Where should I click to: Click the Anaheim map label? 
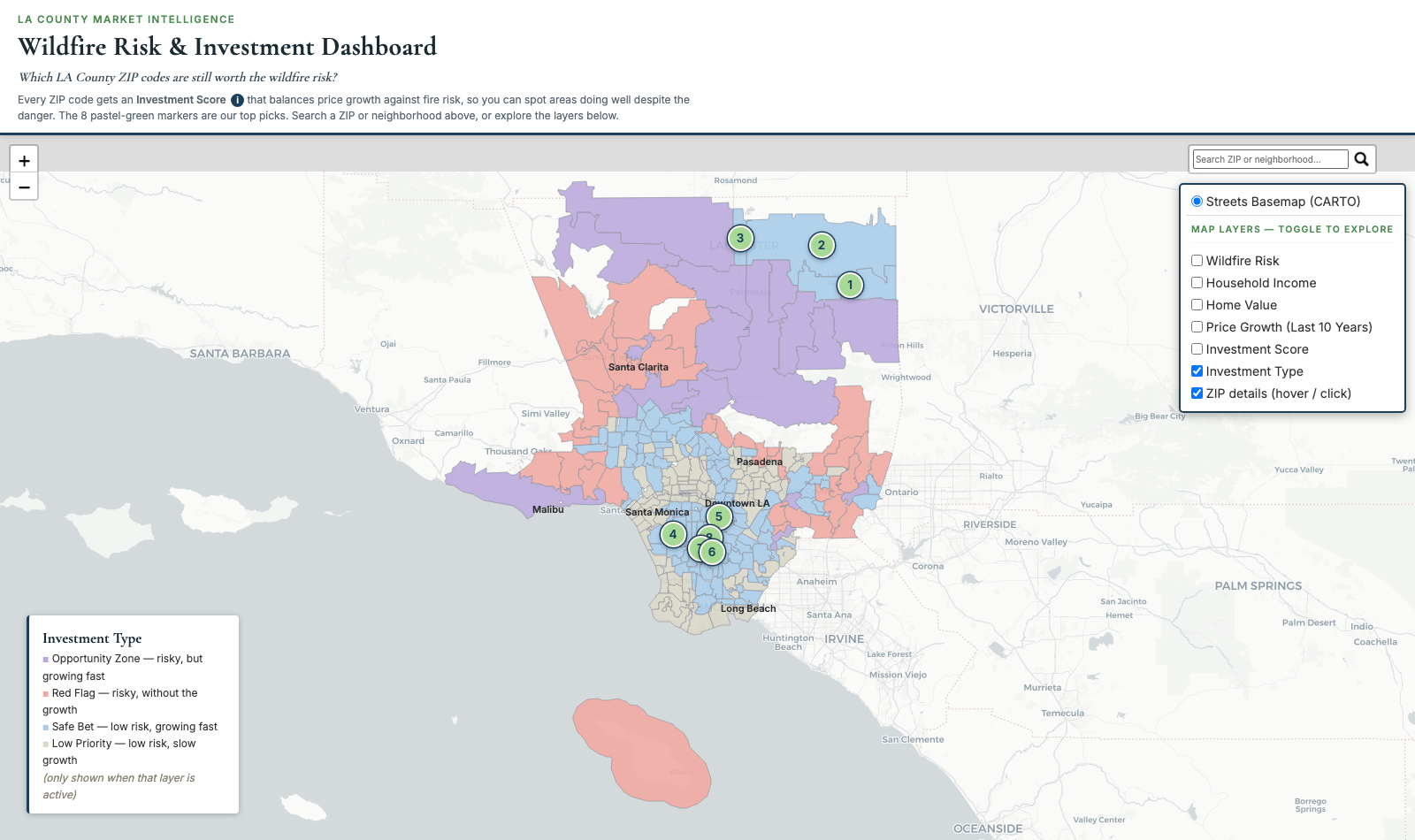[816, 582]
